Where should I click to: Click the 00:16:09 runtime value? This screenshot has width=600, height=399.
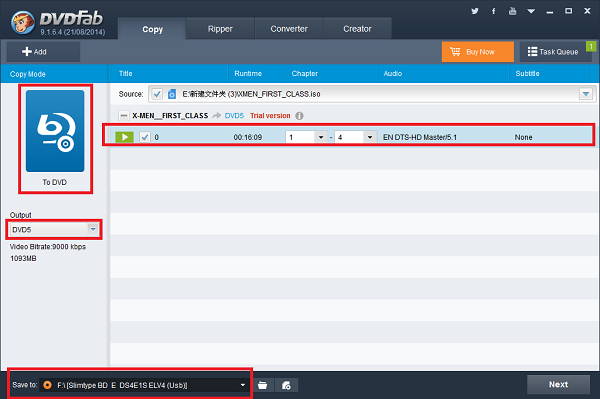[x=248, y=137]
